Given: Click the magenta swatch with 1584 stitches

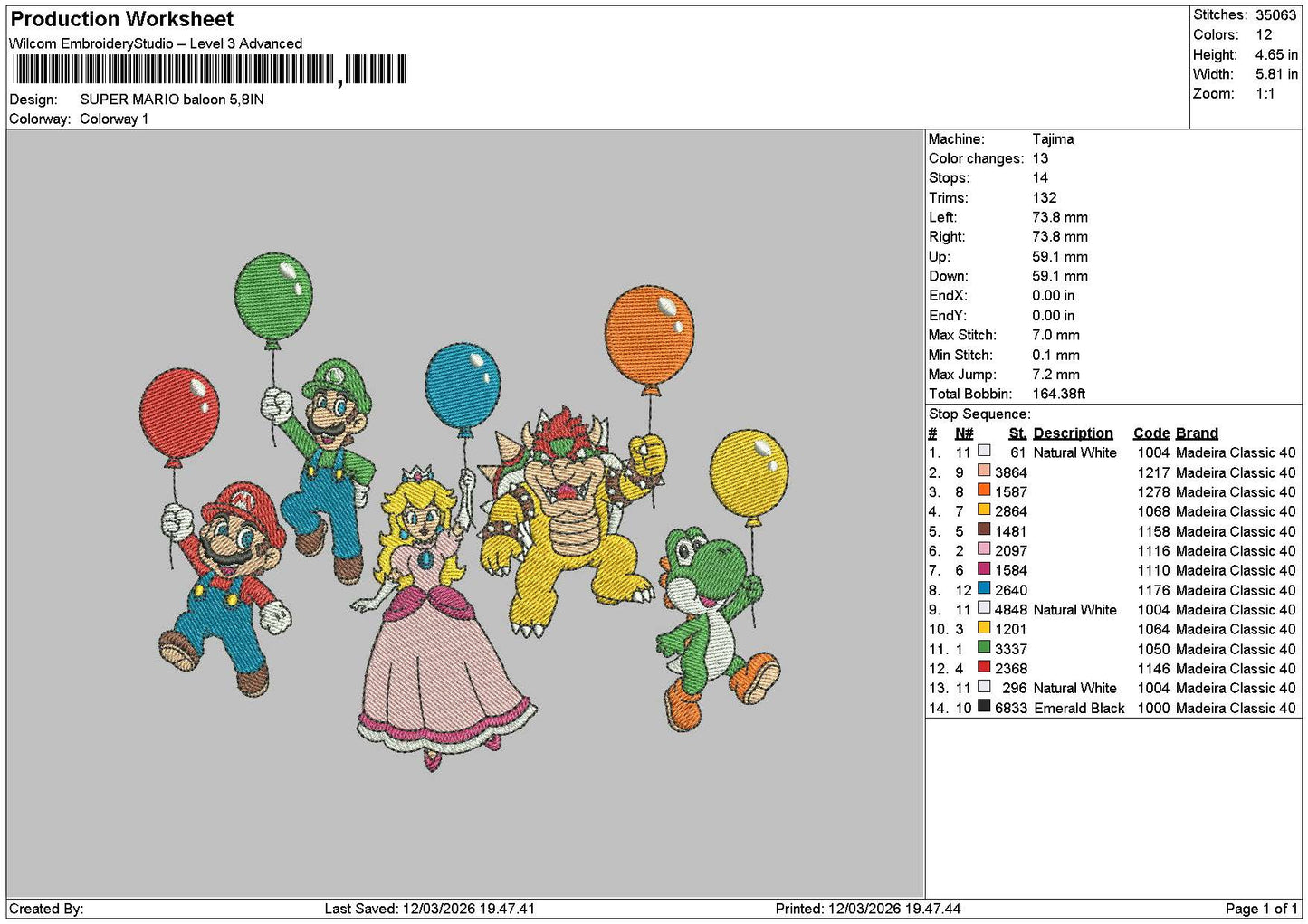Looking at the screenshot, I should point(984,568).
